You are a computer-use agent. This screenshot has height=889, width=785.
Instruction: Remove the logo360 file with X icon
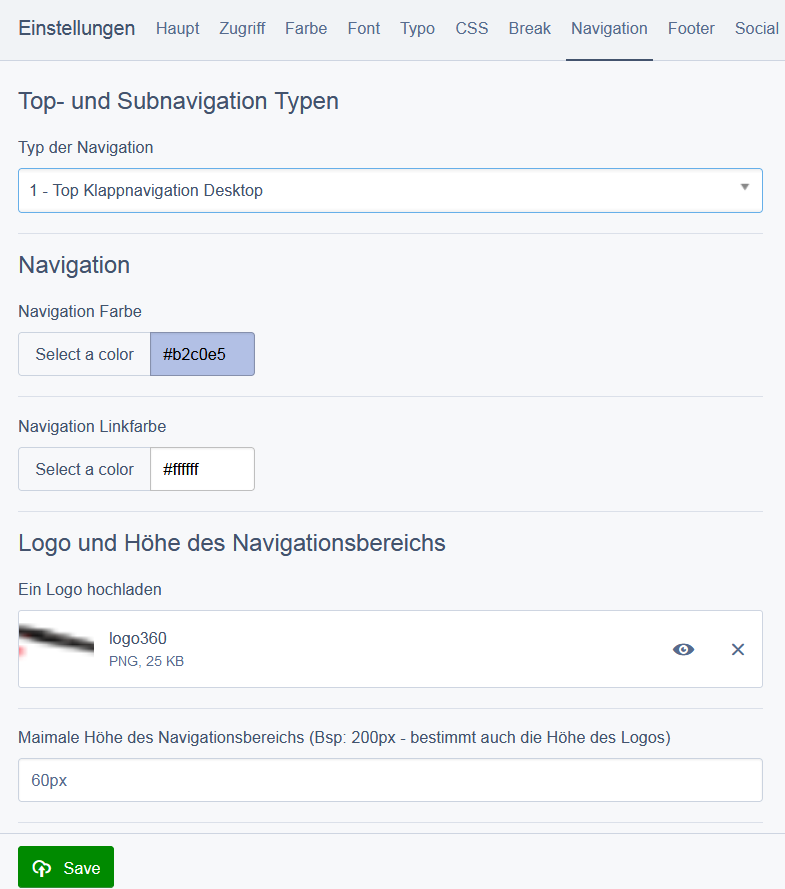[738, 649]
